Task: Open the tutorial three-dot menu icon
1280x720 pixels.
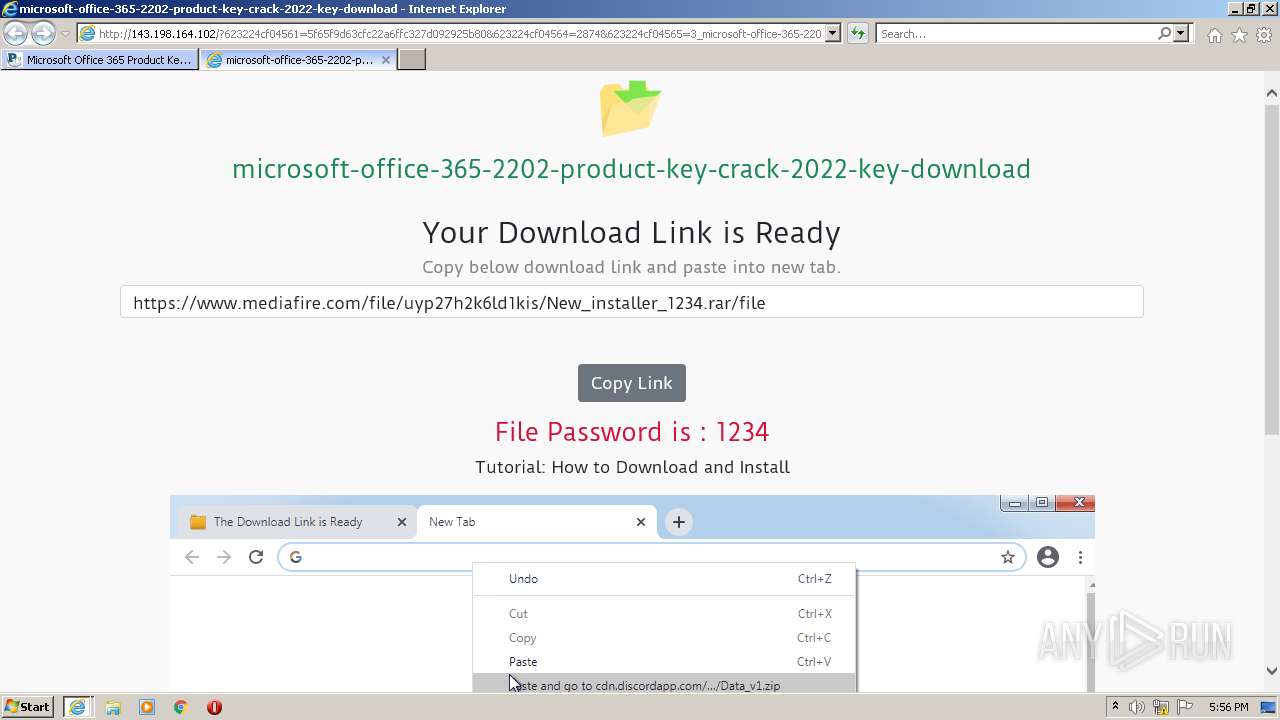Action: coord(1080,557)
